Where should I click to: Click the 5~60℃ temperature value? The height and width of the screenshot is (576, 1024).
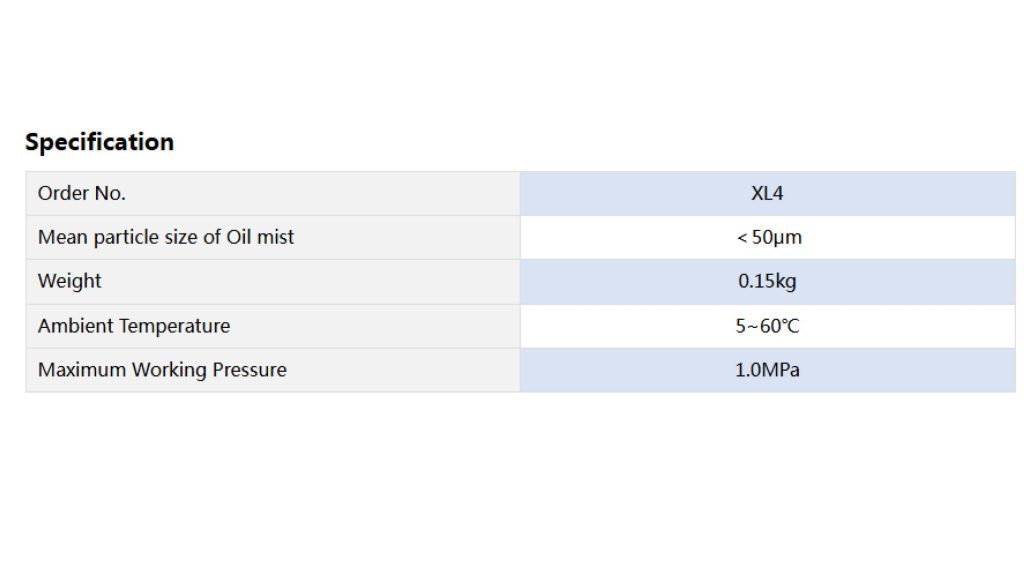[767, 326]
